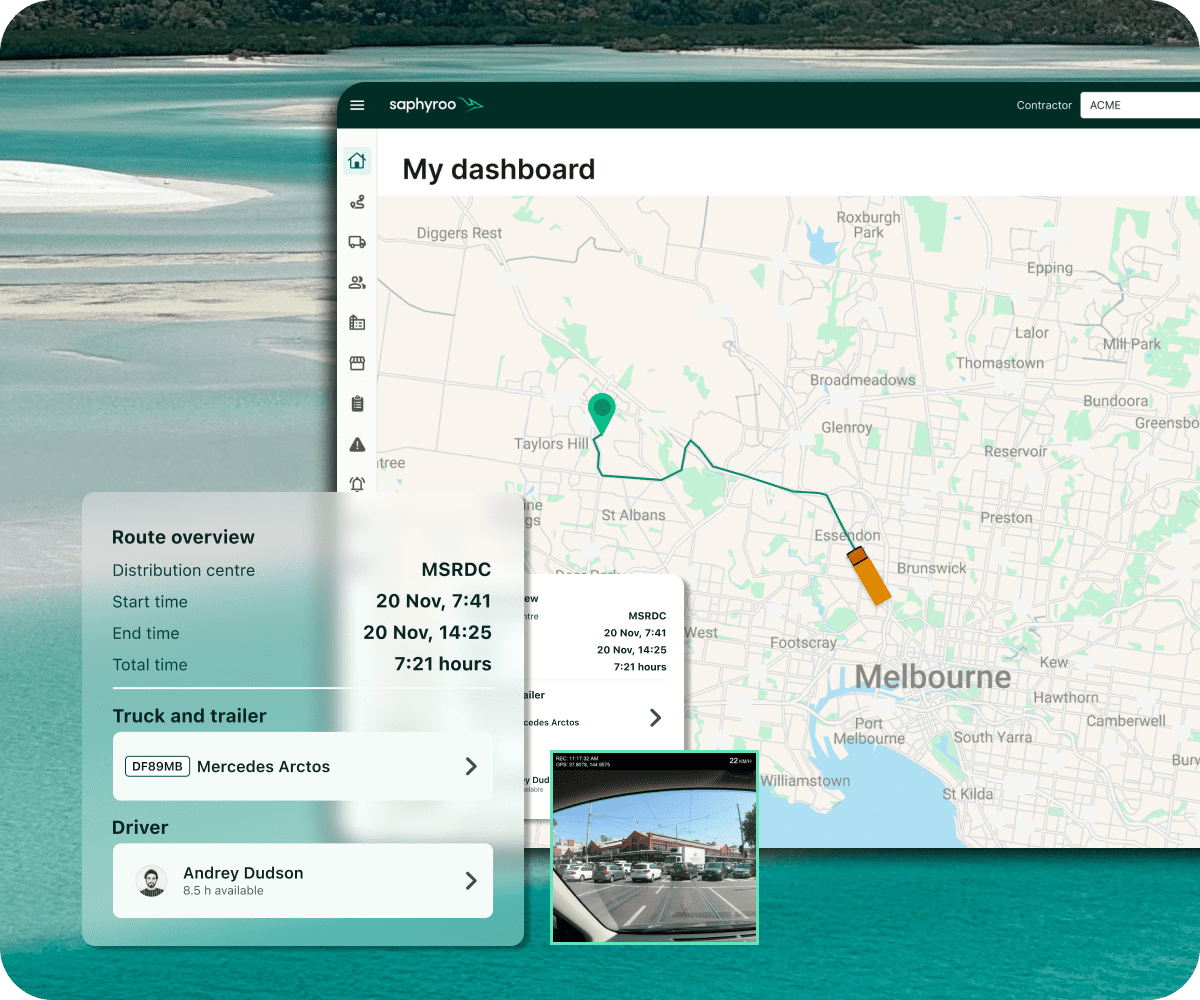
Task: Select the truck icon in the sidebar
Action: [x=357, y=242]
